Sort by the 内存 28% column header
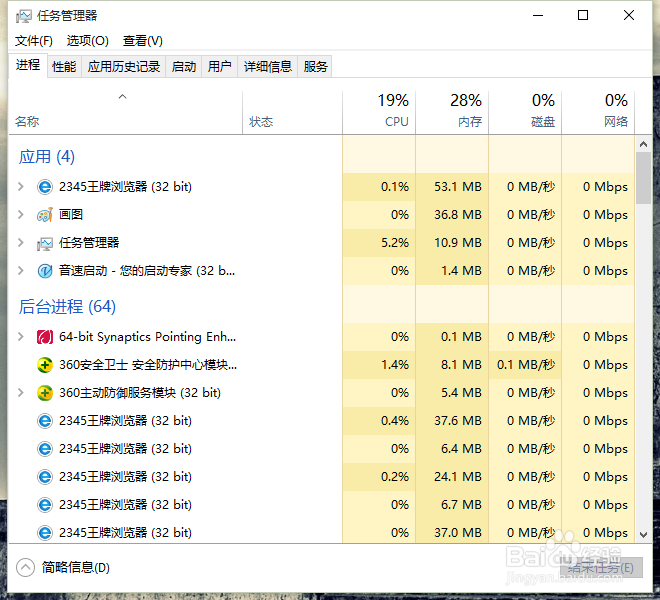 (452, 113)
